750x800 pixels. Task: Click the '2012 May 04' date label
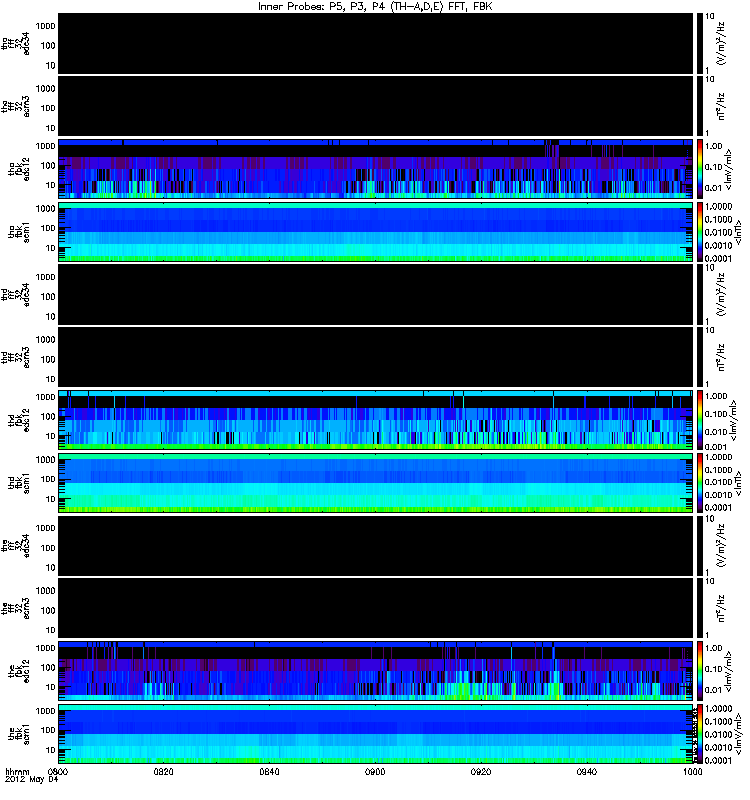32,780
